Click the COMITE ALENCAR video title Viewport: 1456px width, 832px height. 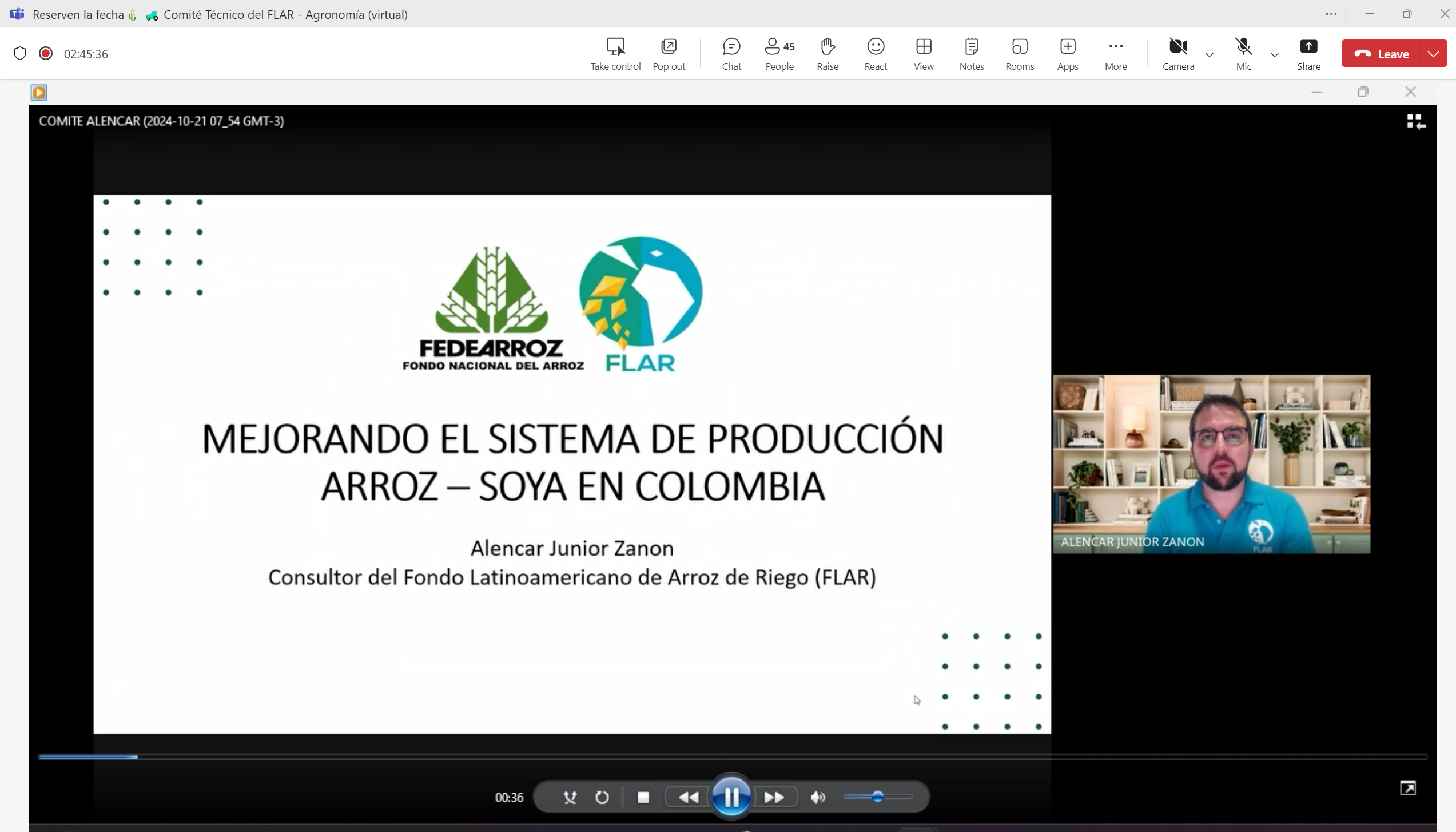pos(161,121)
